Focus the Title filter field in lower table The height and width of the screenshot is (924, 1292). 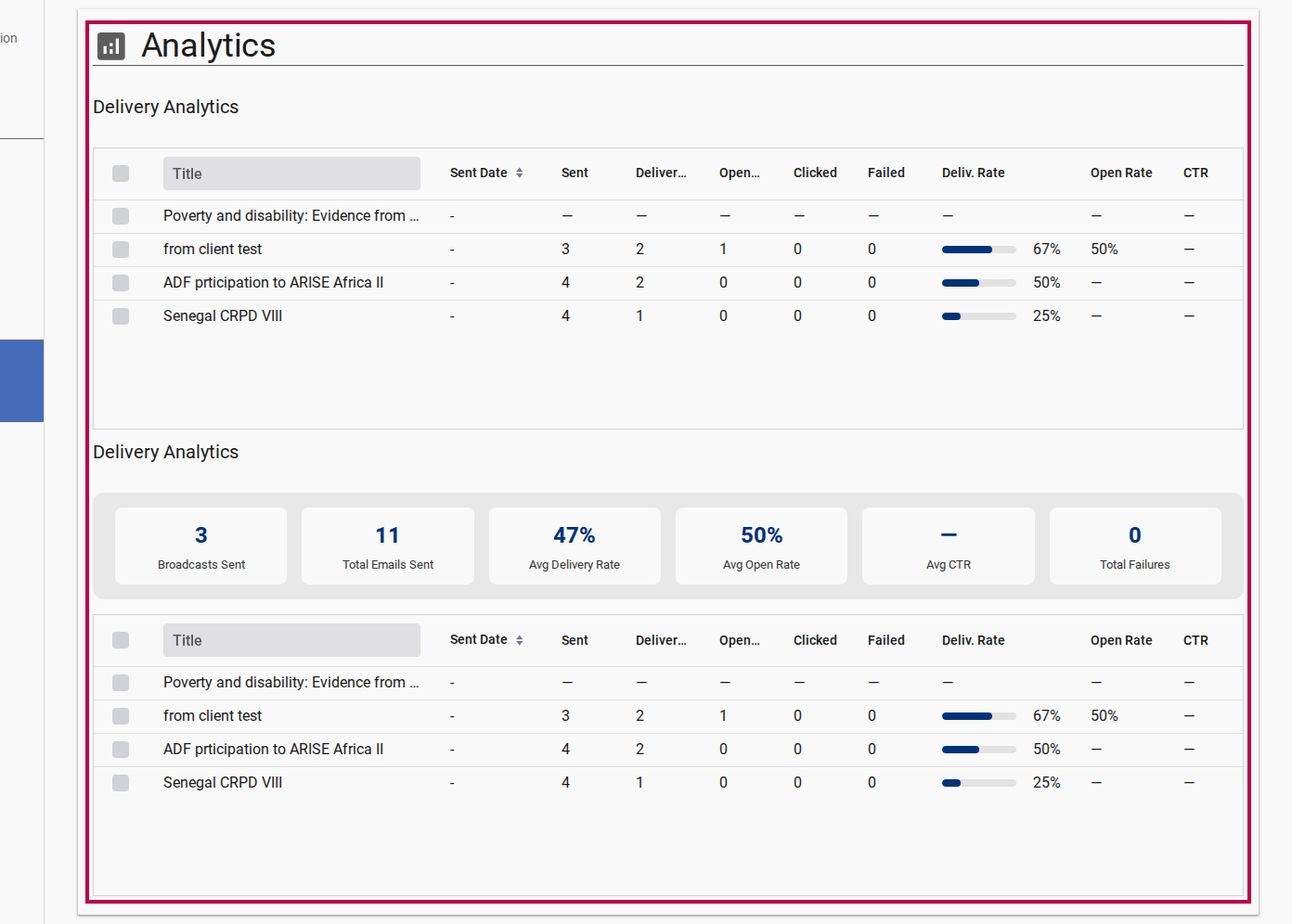coord(291,640)
